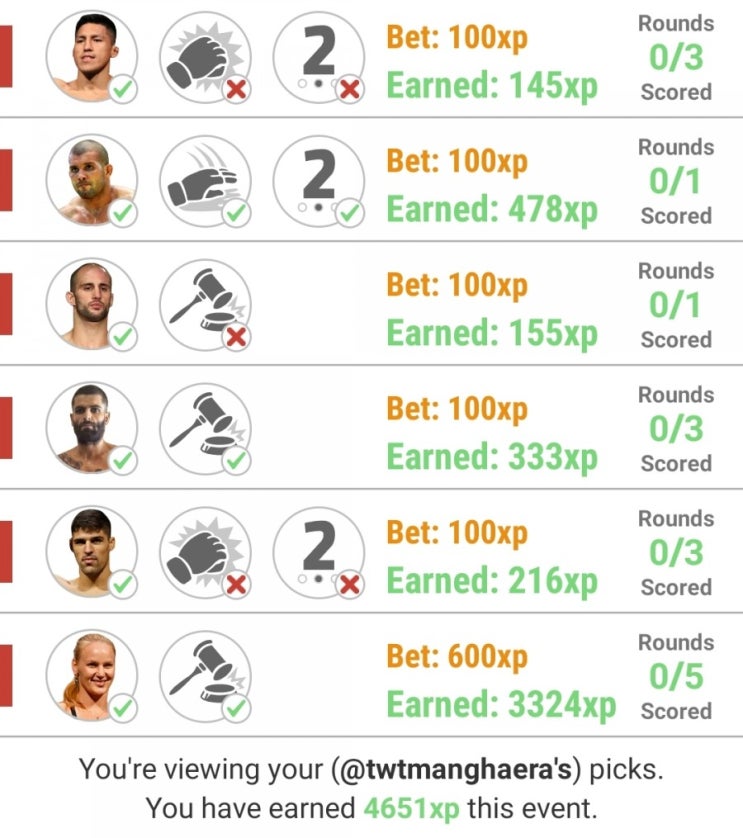The height and width of the screenshot is (838, 743).
Task: Select round 2 pick in the 145xp row
Action: click(319, 57)
